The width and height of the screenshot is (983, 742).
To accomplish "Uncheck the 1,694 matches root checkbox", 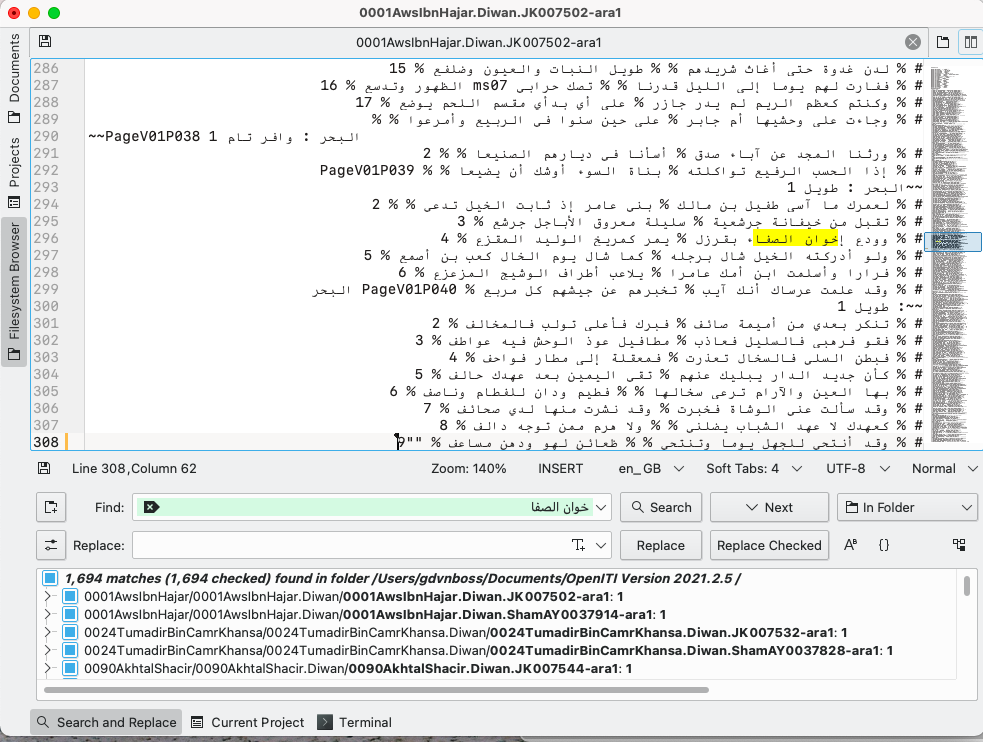I will point(50,578).
